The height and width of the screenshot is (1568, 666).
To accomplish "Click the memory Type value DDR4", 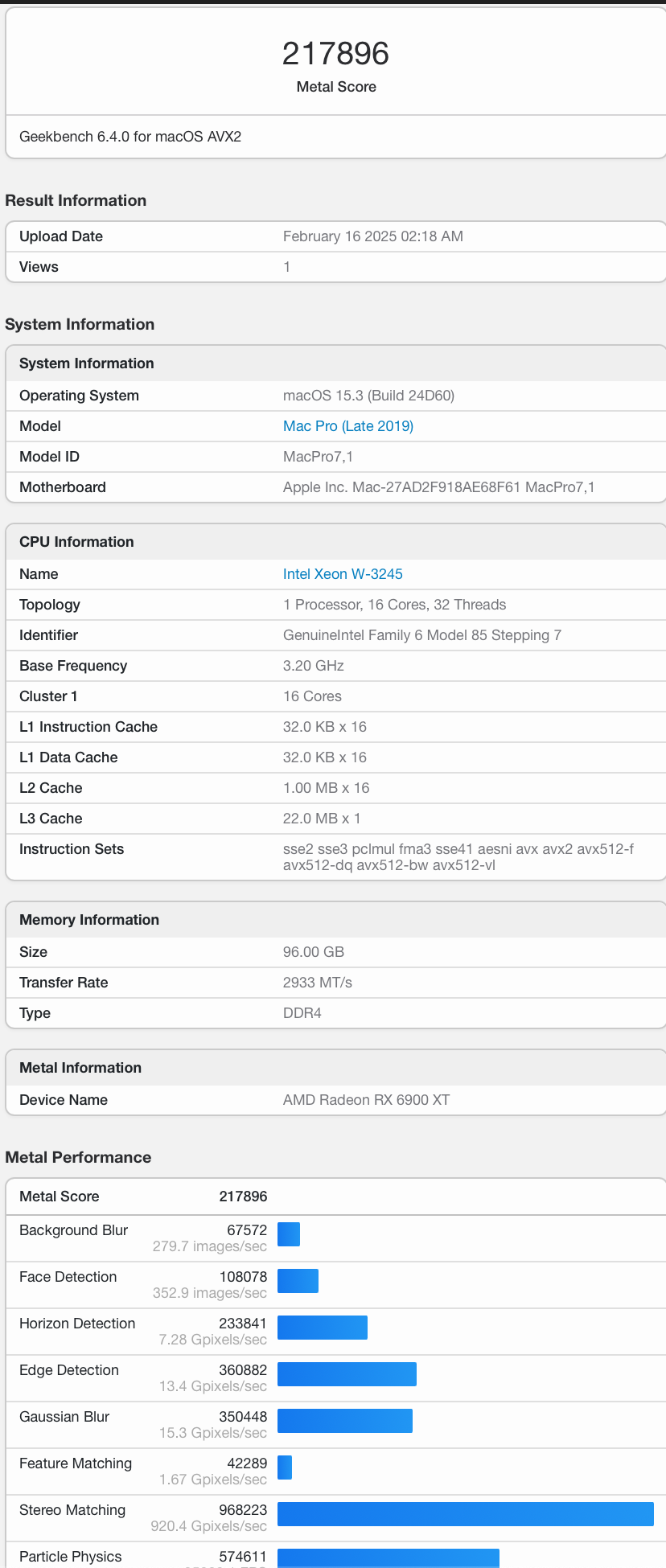I will point(302,1013).
